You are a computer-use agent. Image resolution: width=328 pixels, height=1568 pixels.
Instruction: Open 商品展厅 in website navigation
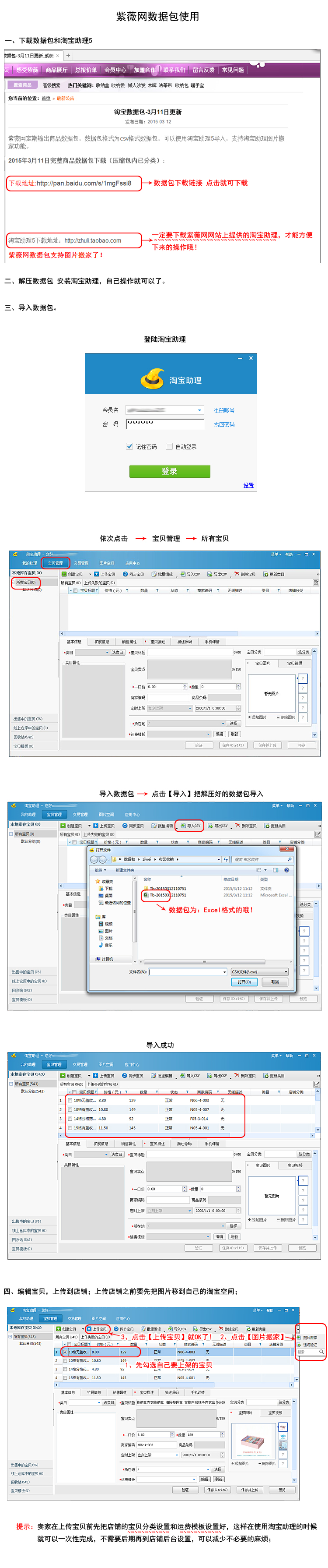(56, 70)
